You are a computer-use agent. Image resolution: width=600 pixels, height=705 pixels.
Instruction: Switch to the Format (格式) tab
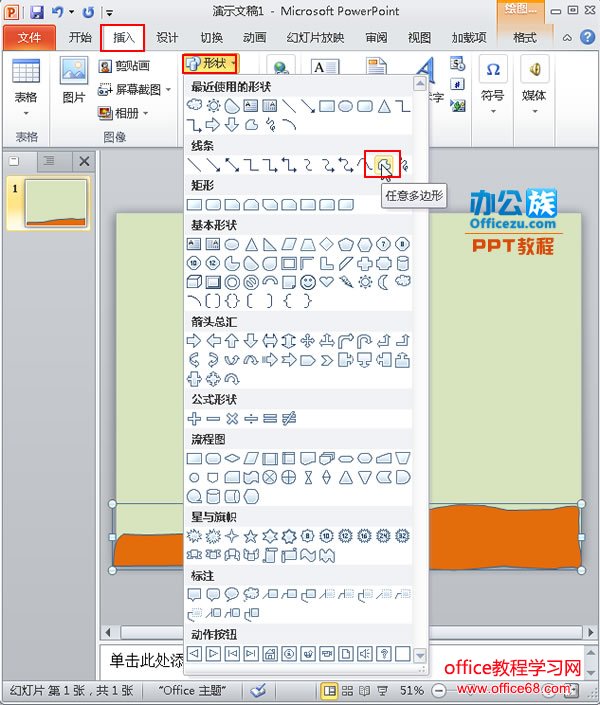point(525,38)
